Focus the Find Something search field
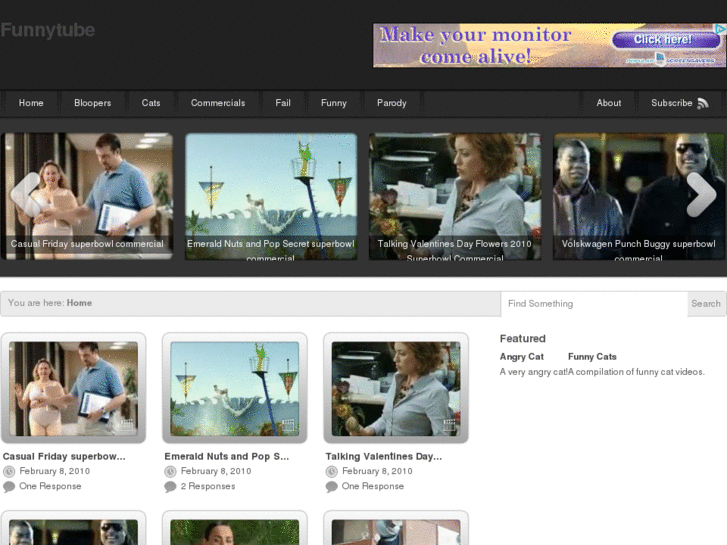Viewport: 727px width, 545px height. point(594,304)
